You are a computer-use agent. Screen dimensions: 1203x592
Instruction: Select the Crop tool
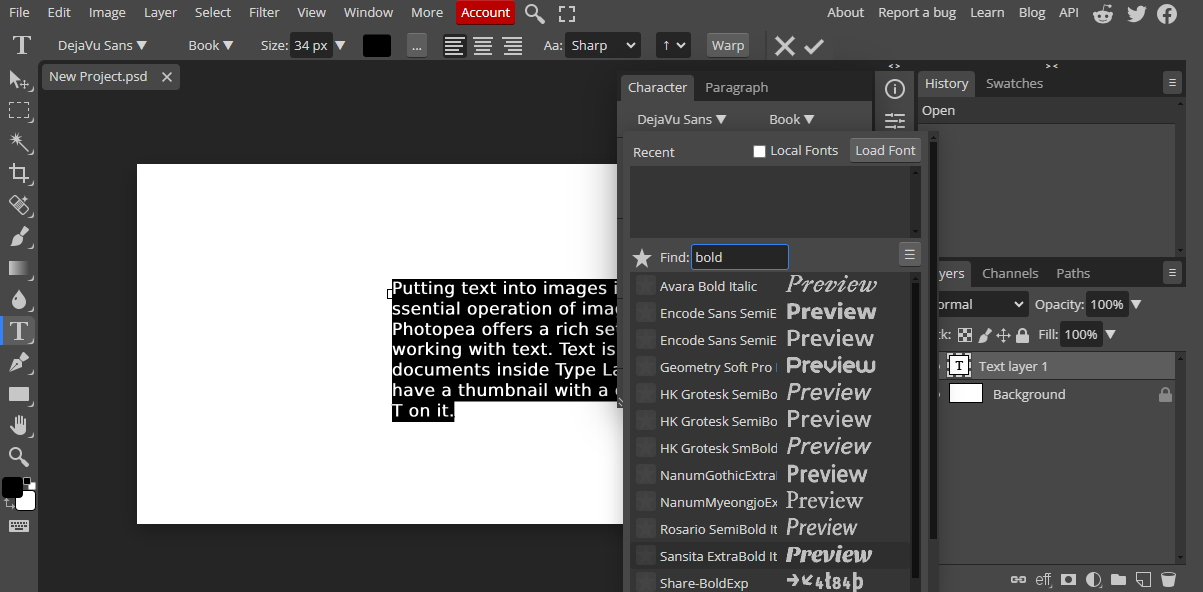coord(19,174)
